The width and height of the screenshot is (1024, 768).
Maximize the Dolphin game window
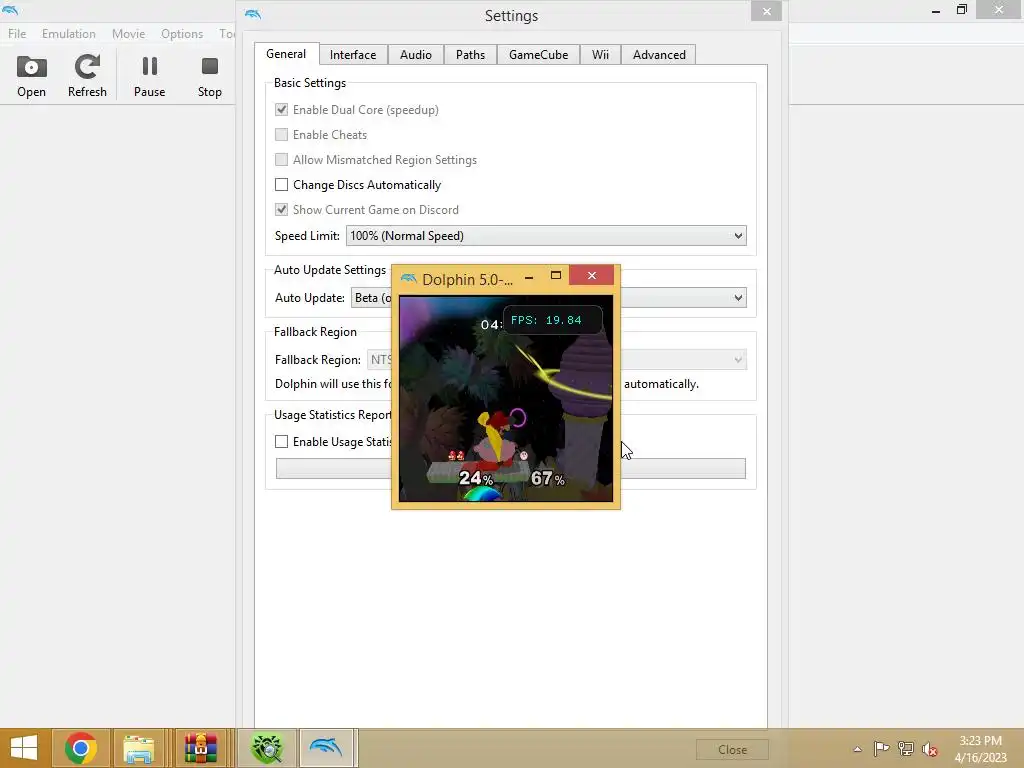(556, 276)
